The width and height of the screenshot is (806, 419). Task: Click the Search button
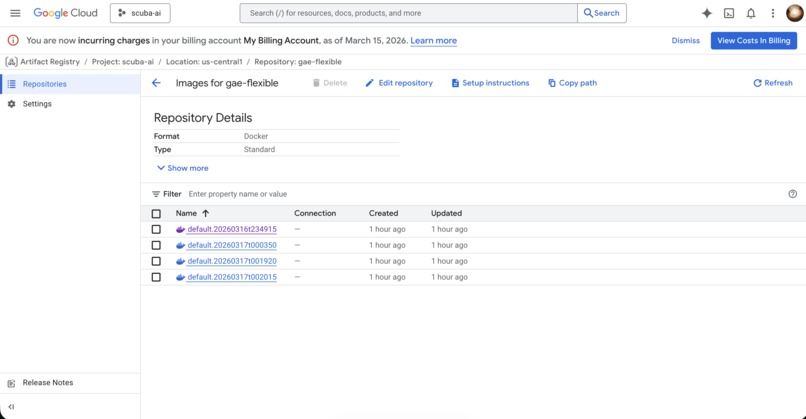coord(602,13)
